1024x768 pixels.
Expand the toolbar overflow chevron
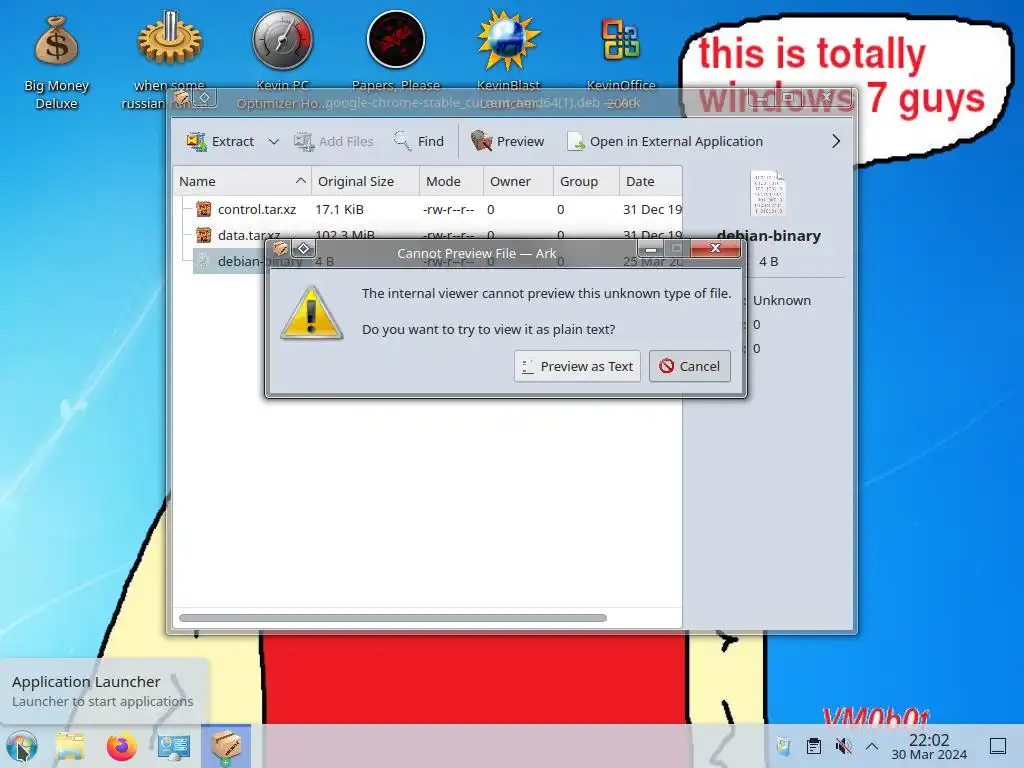click(x=836, y=141)
